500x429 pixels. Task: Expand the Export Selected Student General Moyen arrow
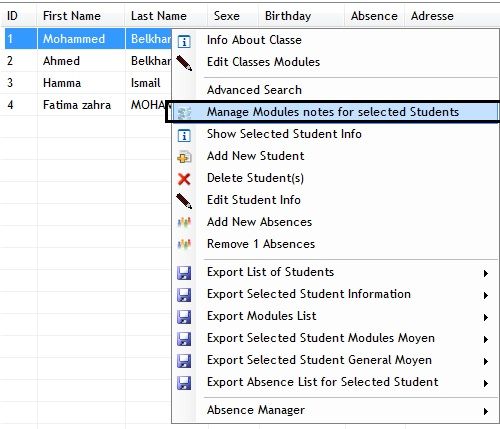[486, 361]
